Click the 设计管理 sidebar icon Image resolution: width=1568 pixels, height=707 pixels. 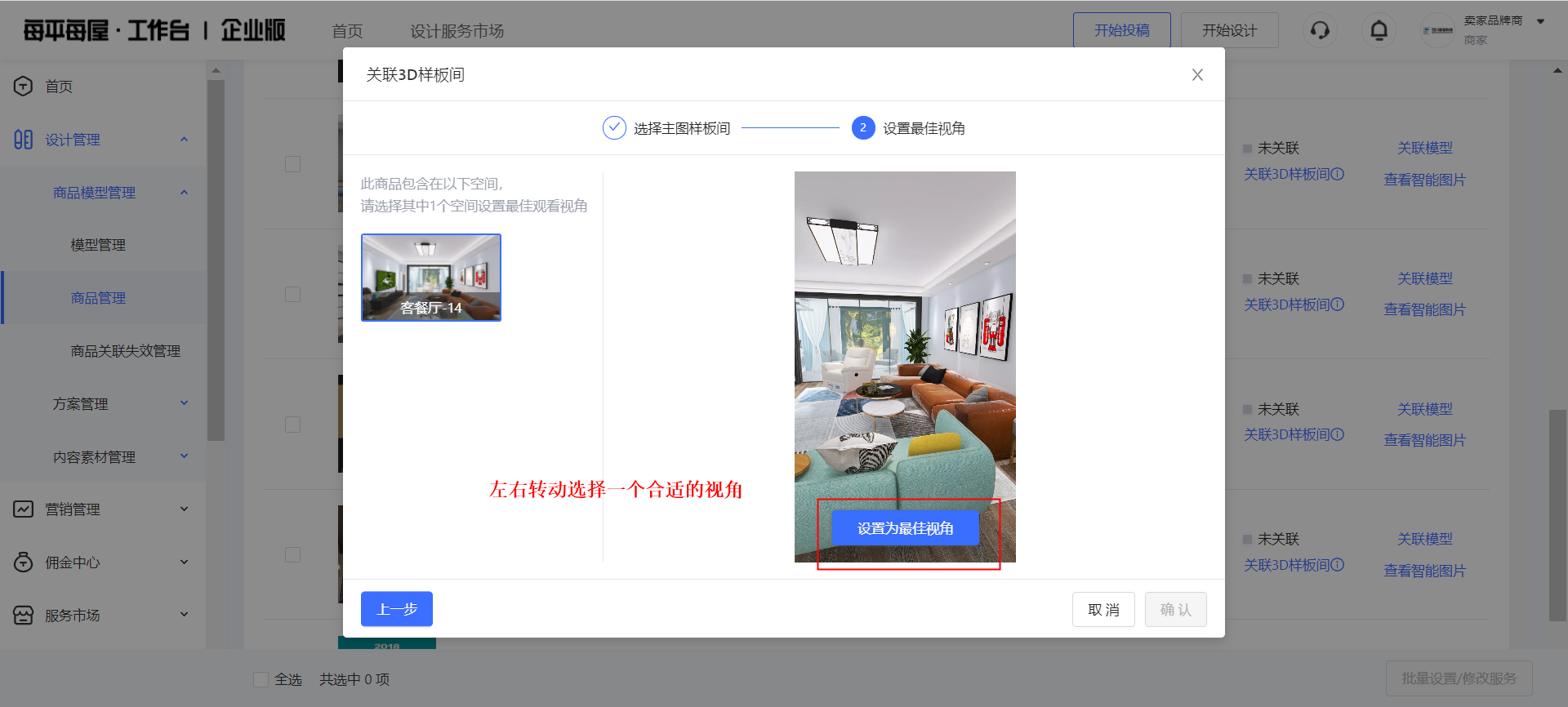[23, 140]
